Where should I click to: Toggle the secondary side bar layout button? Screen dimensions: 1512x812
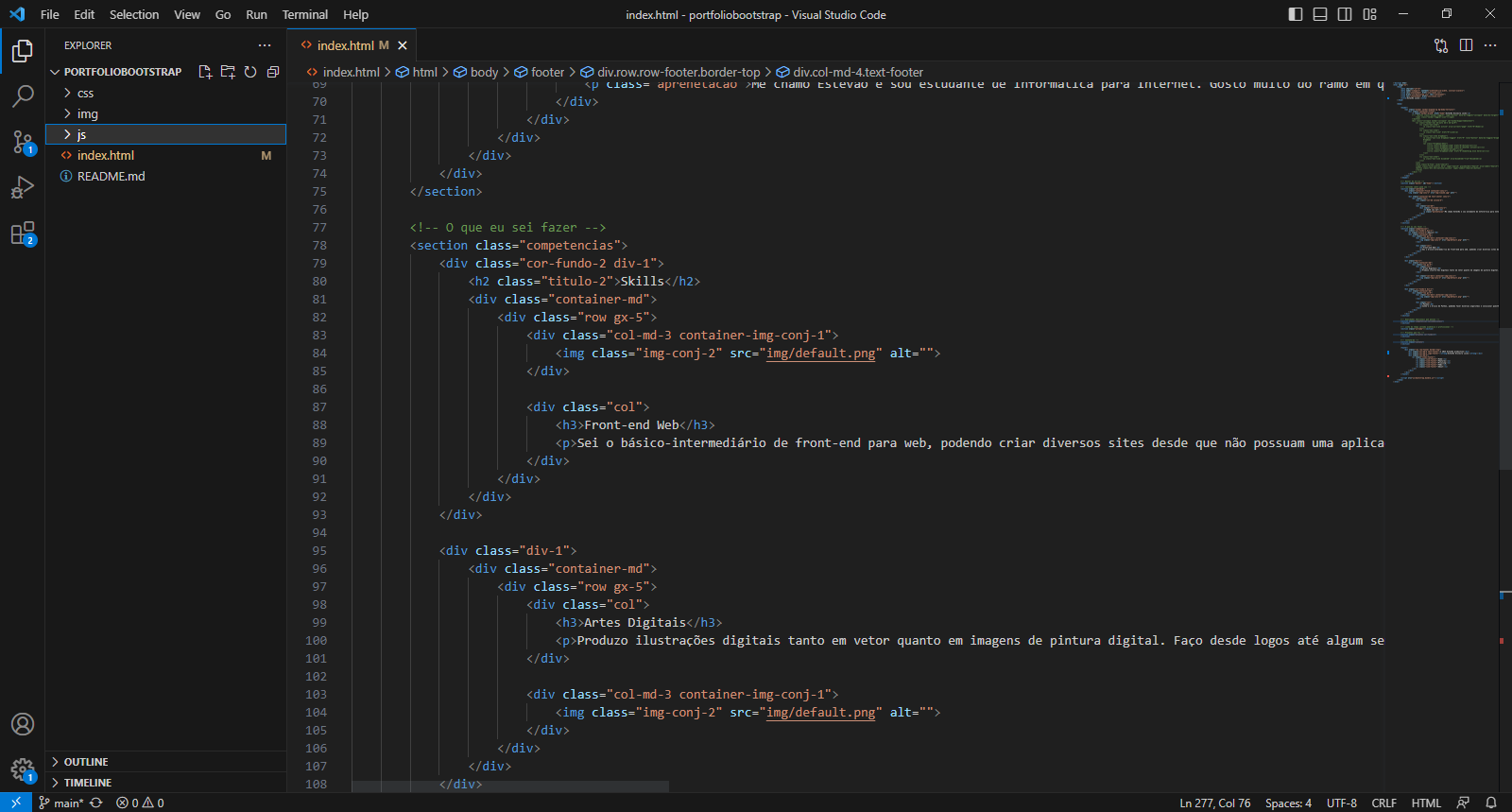pos(1345,14)
